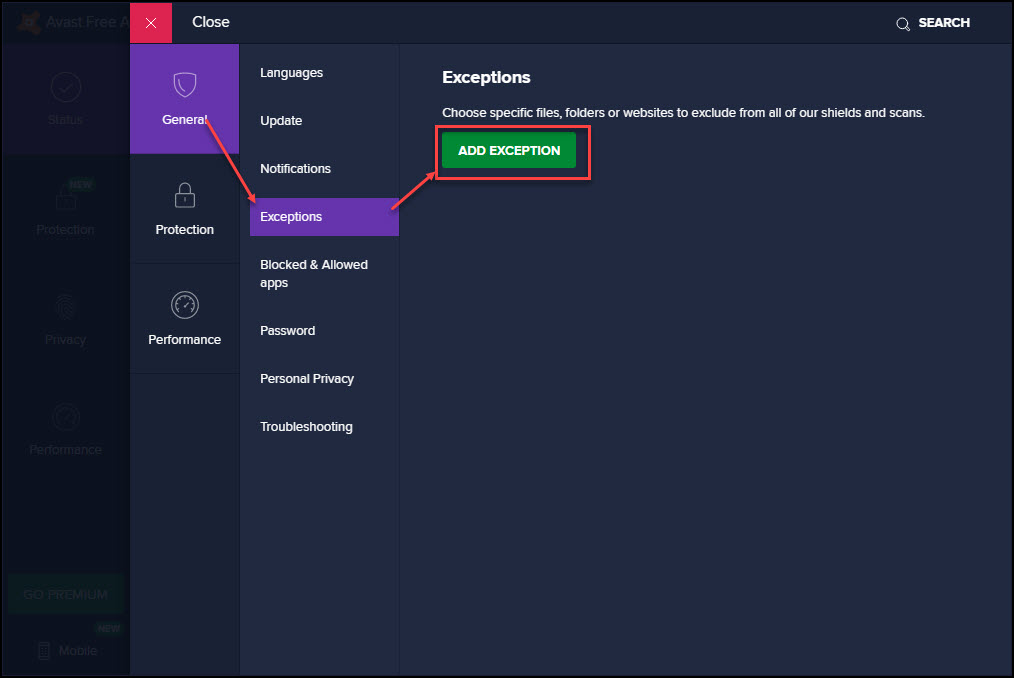This screenshot has height=678, width=1014.
Task: Click the Close label text
Action: [211, 22]
